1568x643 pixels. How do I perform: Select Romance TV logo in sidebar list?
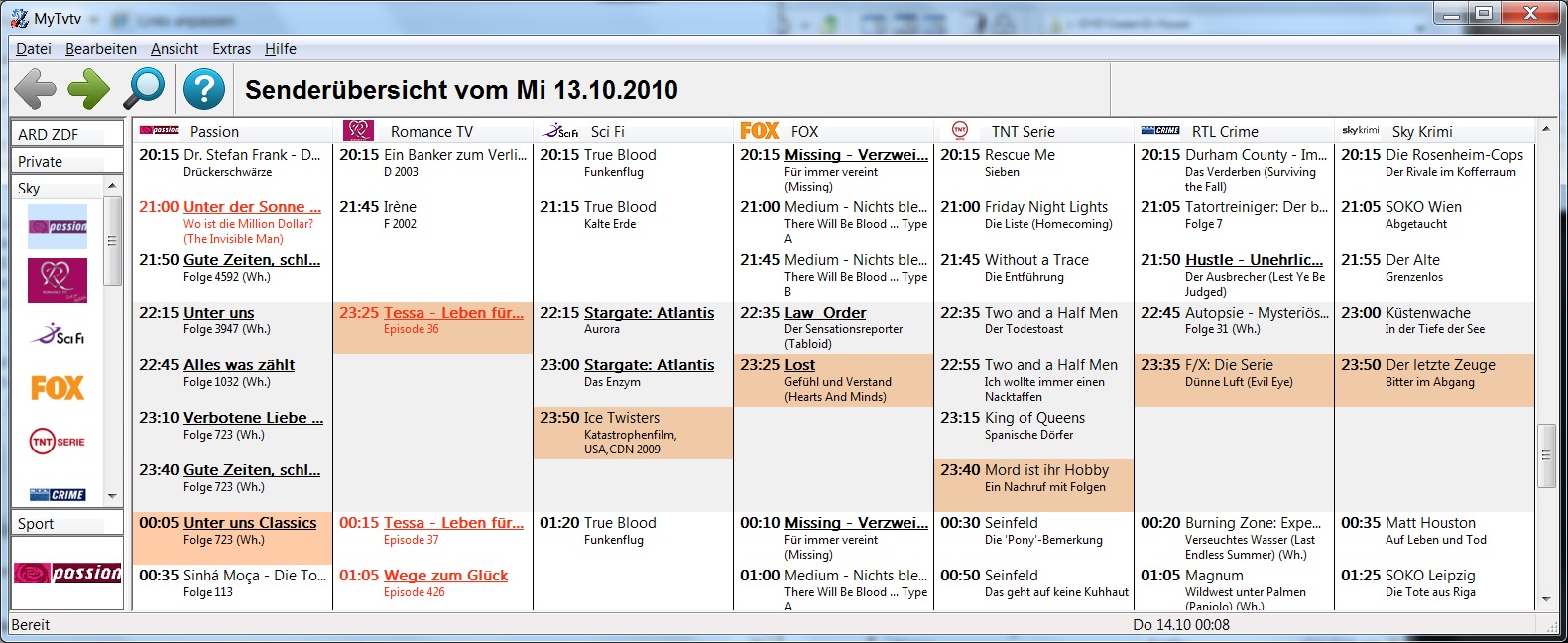[x=58, y=281]
